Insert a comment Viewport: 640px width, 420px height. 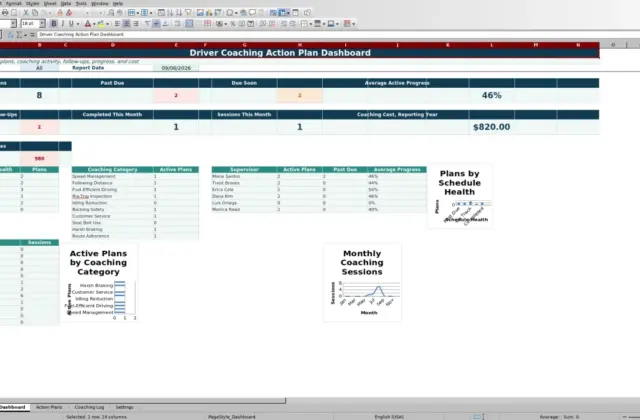(x=252, y=13)
